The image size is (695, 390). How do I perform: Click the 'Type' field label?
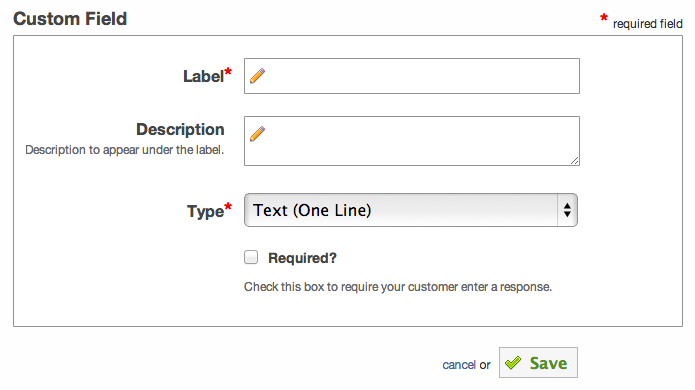coord(205,211)
